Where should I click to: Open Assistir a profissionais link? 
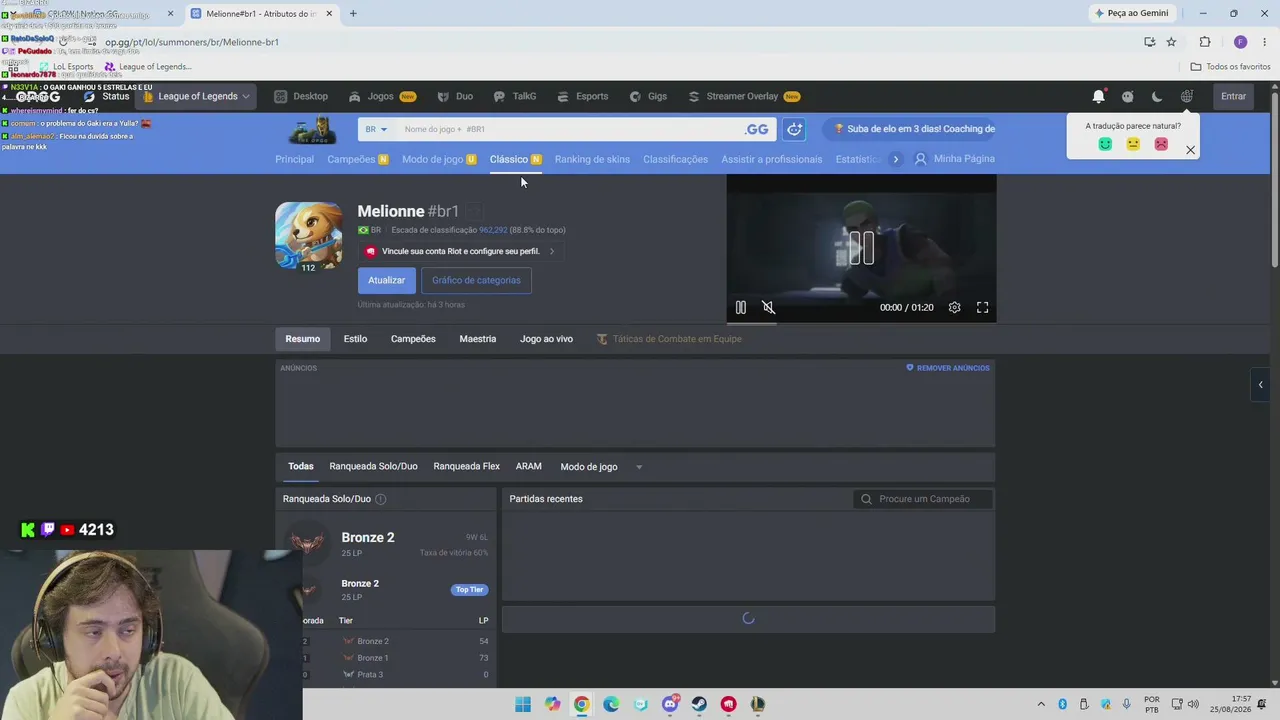point(771,159)
